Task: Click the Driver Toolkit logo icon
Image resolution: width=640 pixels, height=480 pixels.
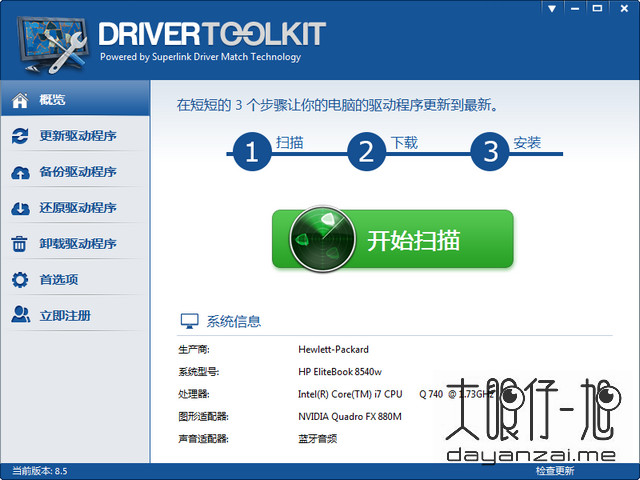Action: [x=52, y=44]
